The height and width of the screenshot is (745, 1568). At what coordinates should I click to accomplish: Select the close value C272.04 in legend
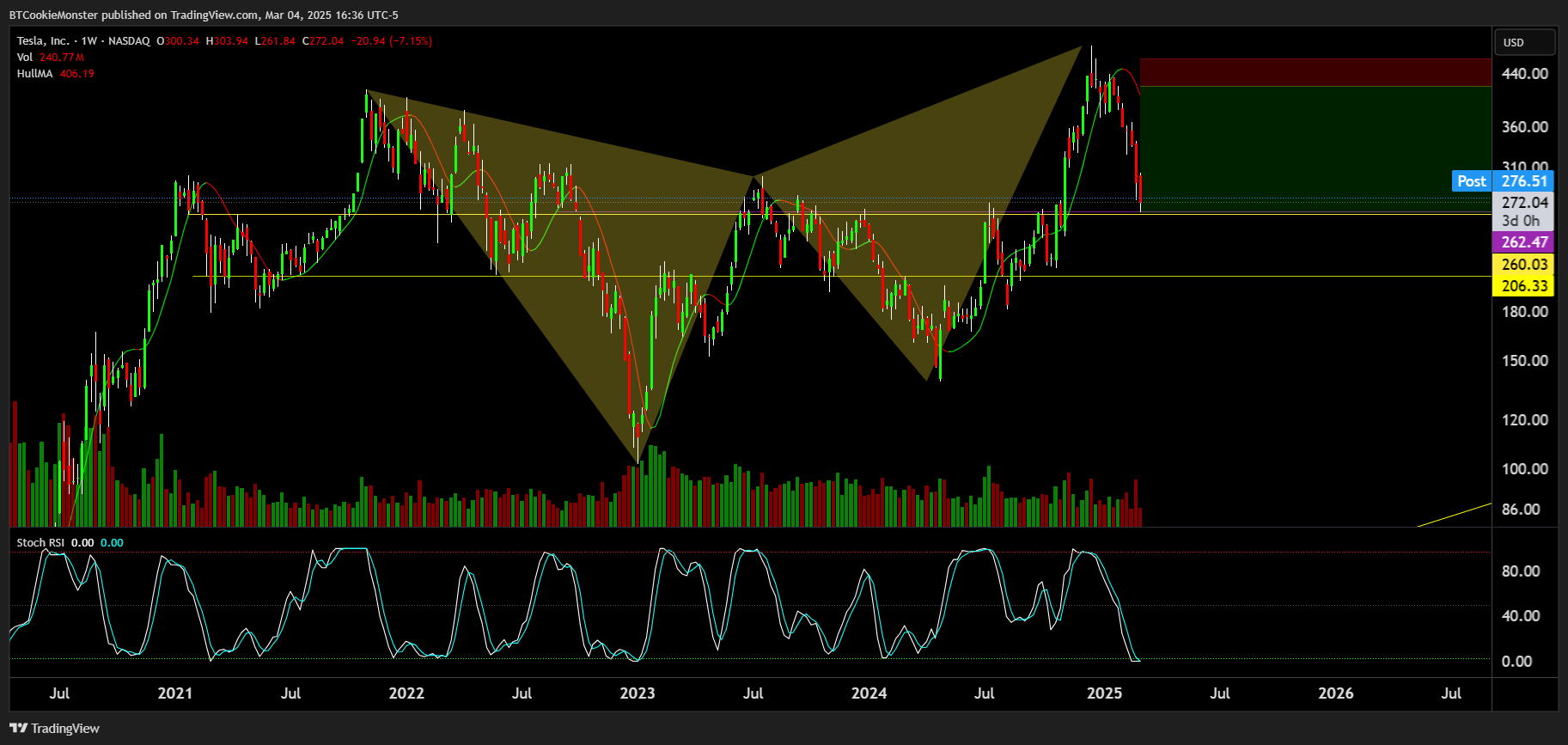click(323, 40)
